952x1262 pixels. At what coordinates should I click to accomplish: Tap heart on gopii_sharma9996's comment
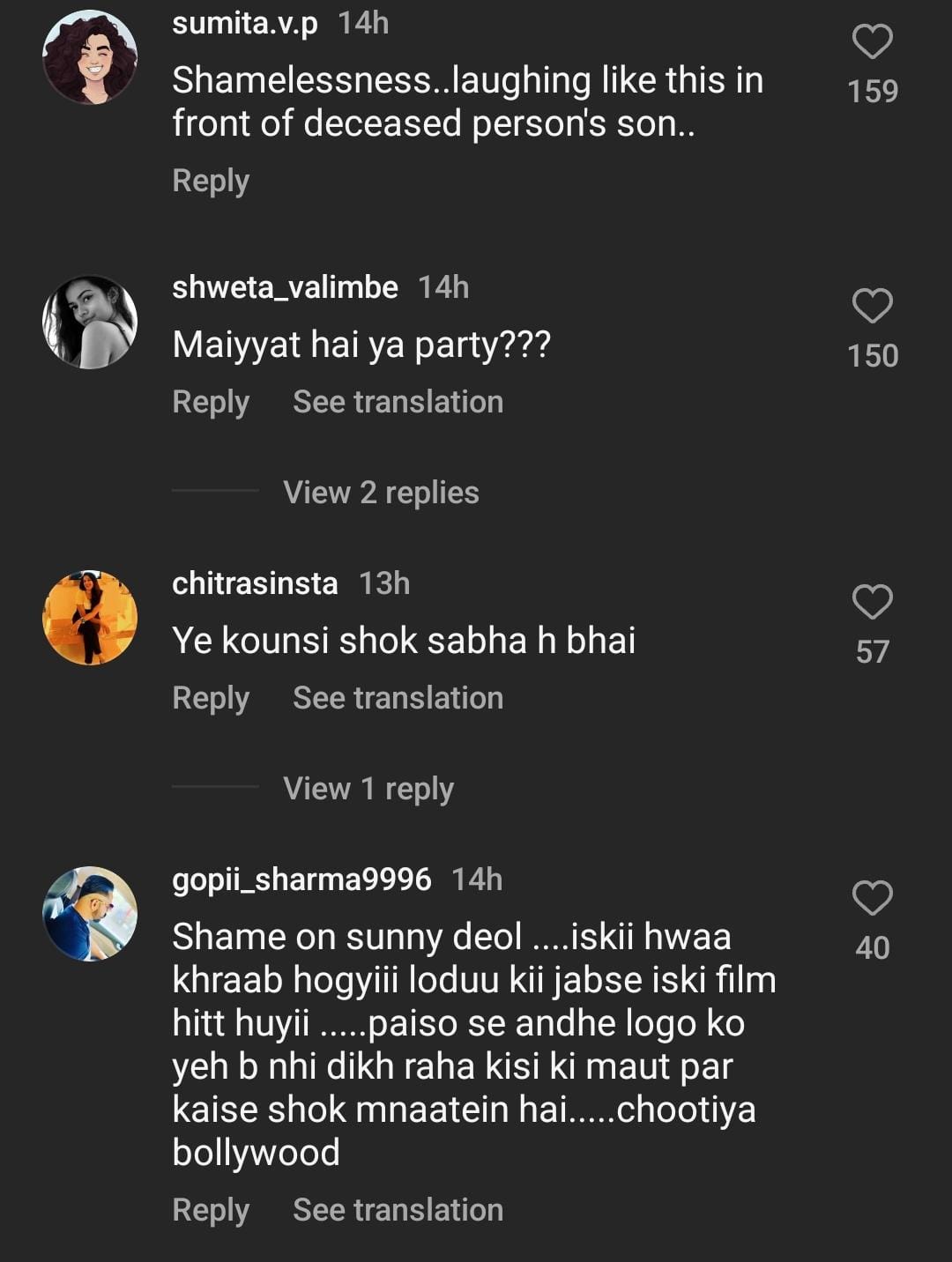(872, 898)
